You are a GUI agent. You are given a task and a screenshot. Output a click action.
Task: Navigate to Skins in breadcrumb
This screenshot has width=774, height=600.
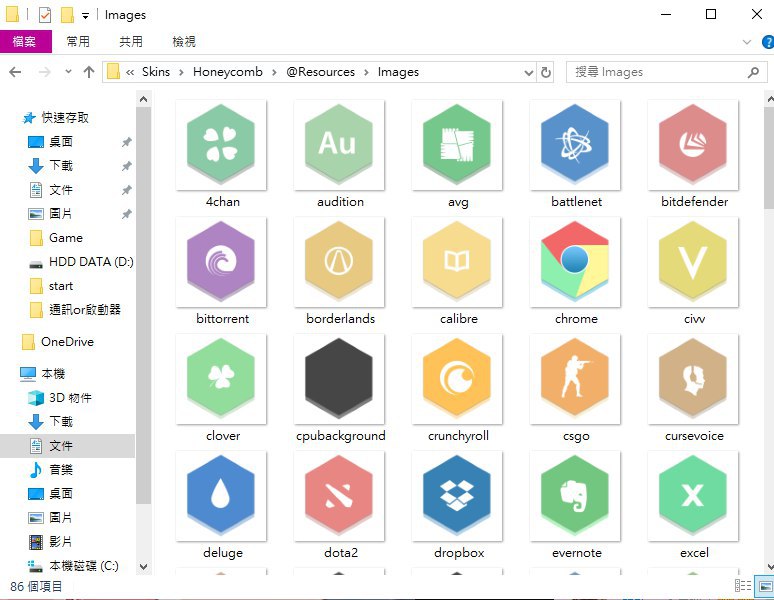point(156,72)
